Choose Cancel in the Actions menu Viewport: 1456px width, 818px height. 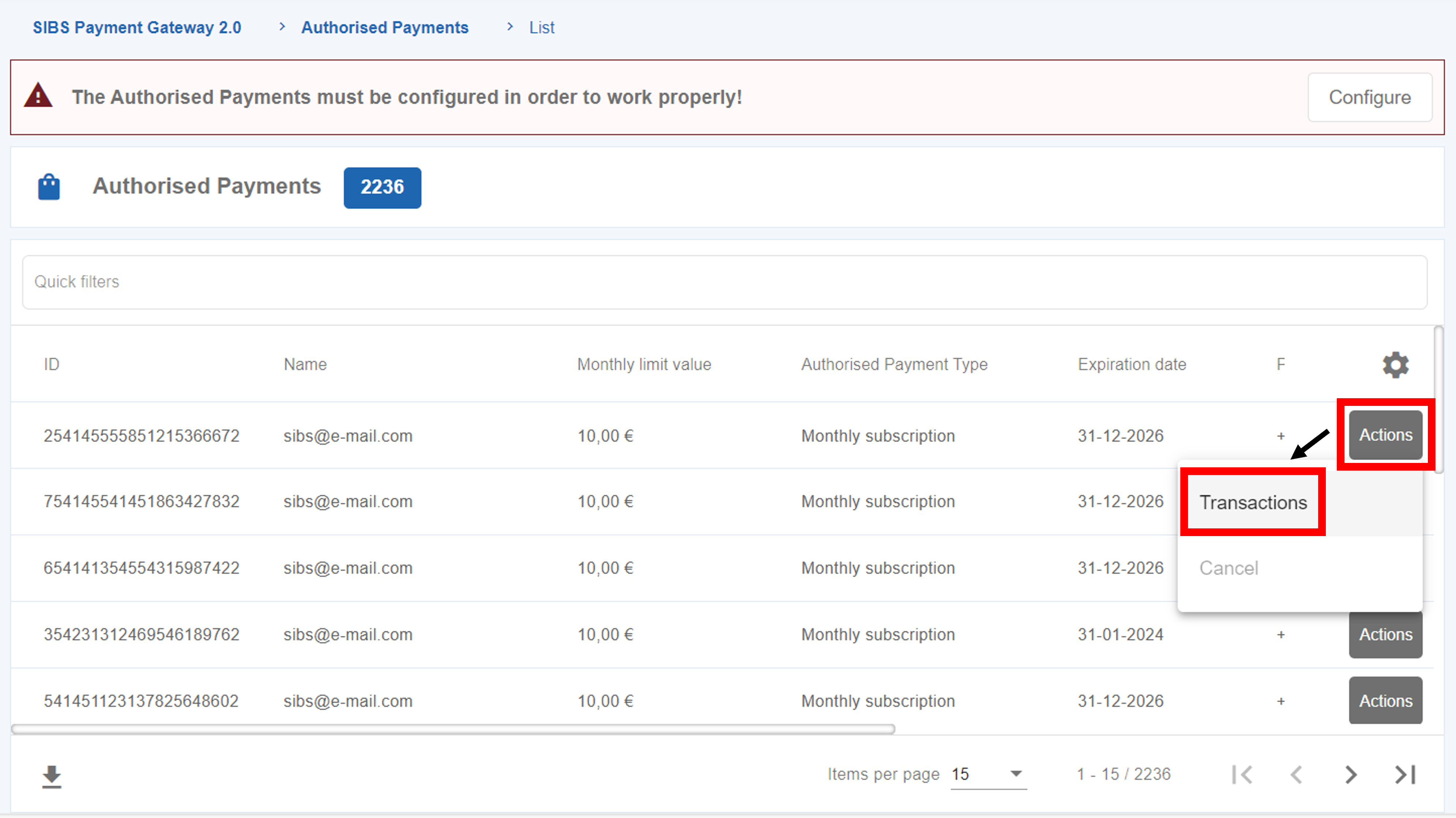click(1229, 568)
